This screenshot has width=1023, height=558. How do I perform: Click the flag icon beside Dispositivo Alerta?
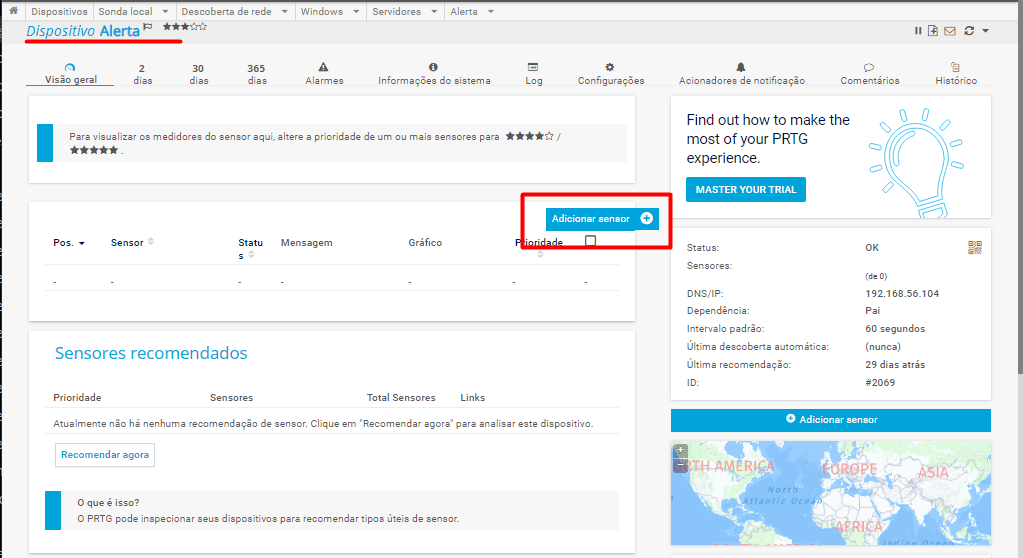point(148,27)
